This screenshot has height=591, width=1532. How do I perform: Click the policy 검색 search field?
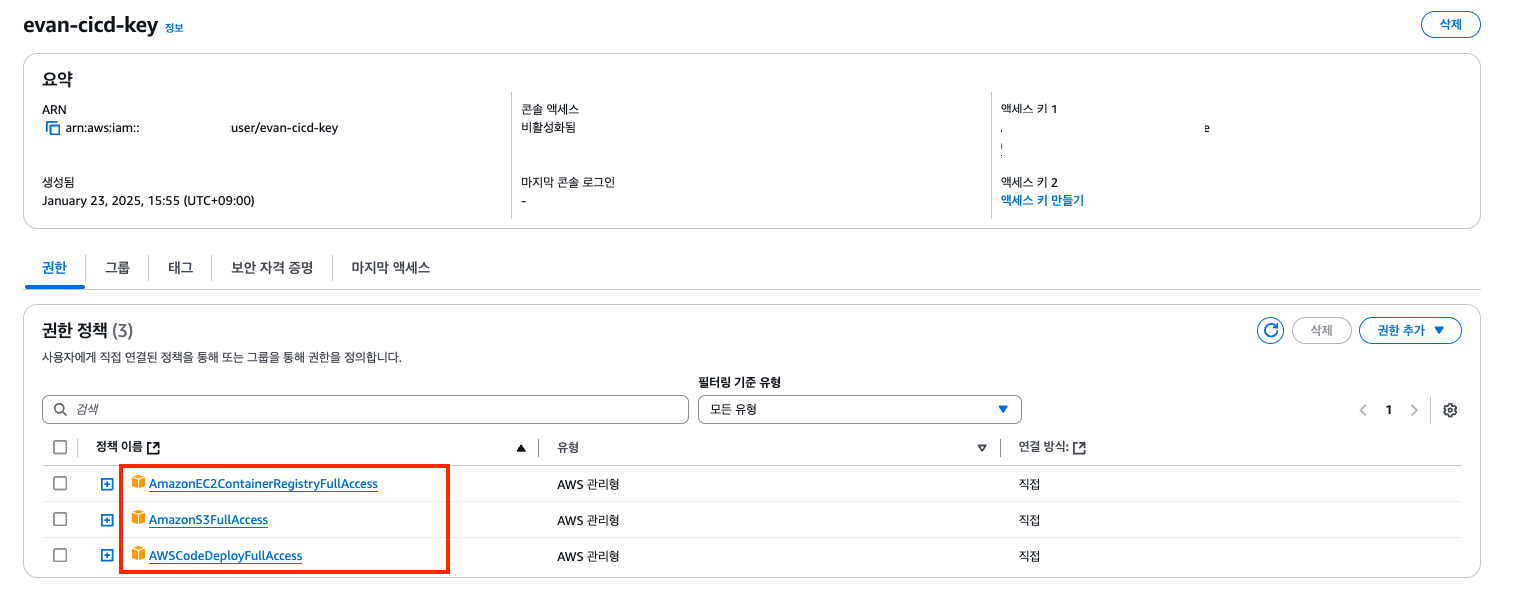[365, 409]
